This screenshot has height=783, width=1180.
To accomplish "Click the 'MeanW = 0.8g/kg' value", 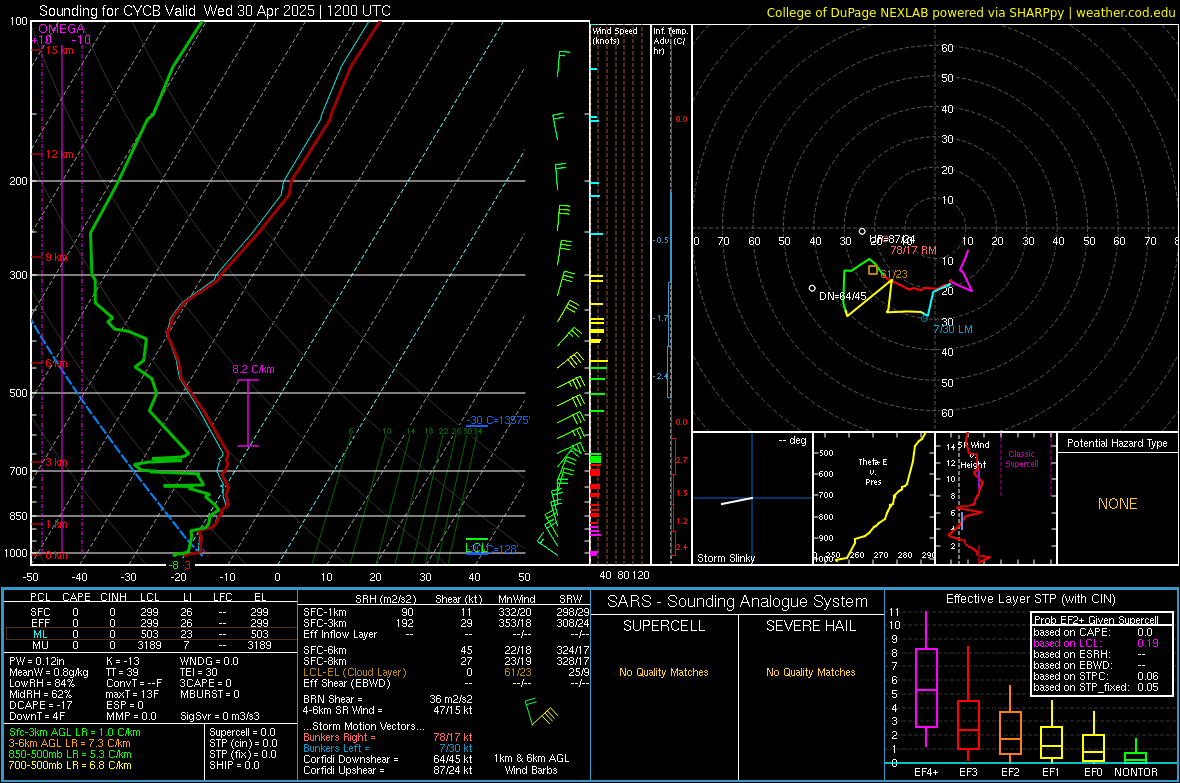I will pyautogui.click(x=48, y=672).
